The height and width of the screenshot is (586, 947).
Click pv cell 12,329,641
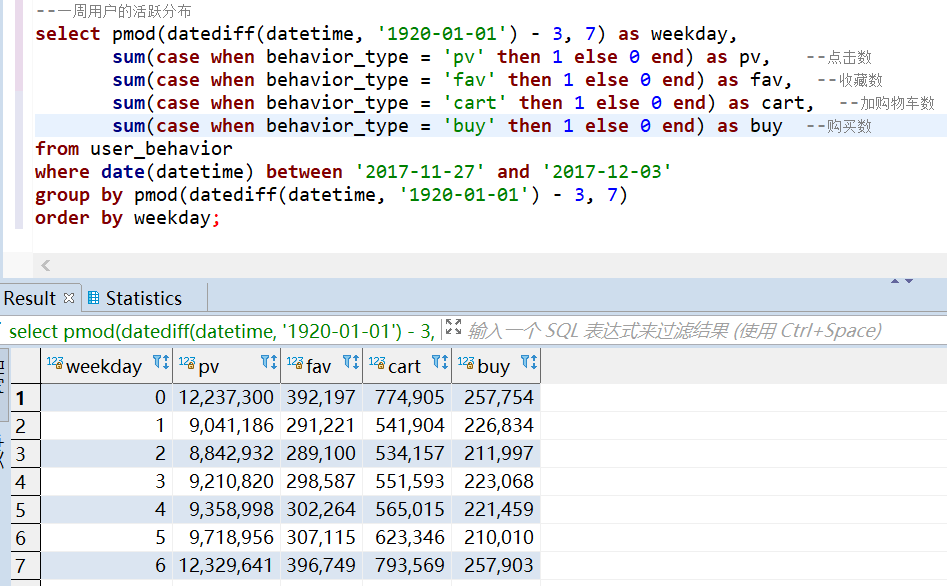click(226, 565)
